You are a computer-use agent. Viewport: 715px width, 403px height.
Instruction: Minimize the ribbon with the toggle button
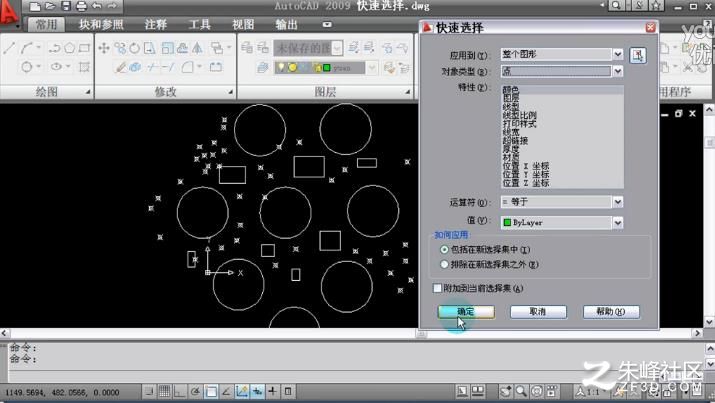(x=327, y=24)
